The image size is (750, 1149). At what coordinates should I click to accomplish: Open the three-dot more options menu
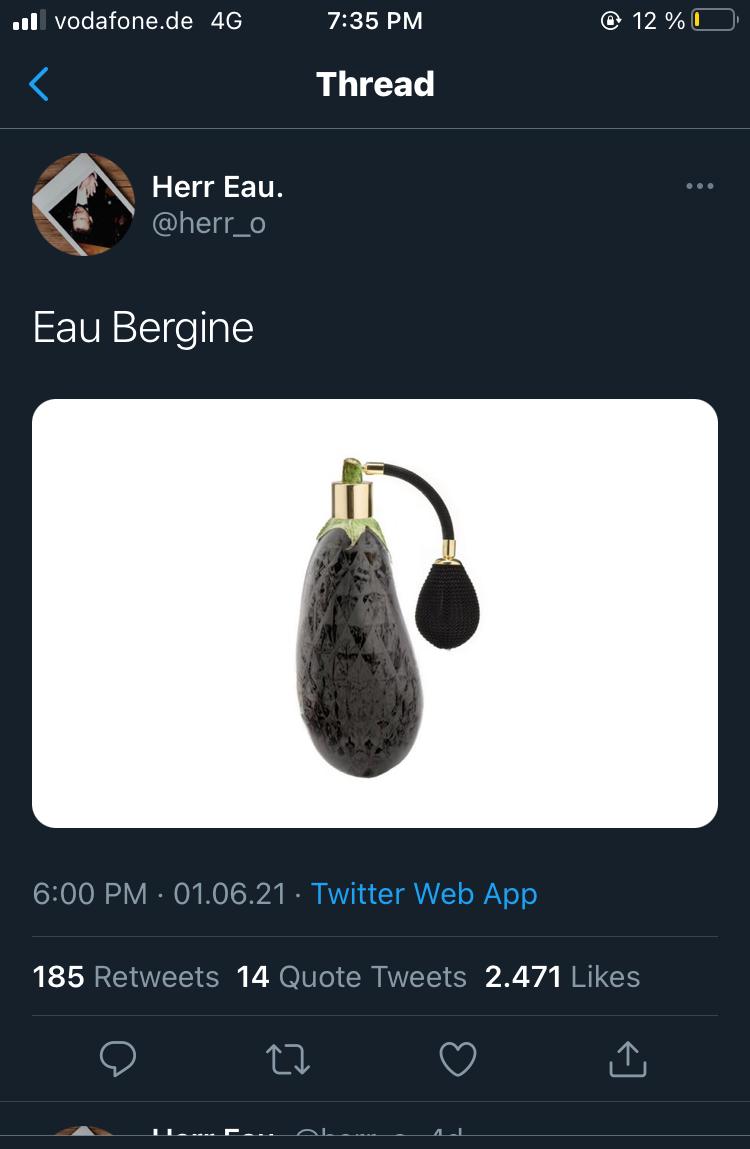pyautogui.click(x=699, y=186)
